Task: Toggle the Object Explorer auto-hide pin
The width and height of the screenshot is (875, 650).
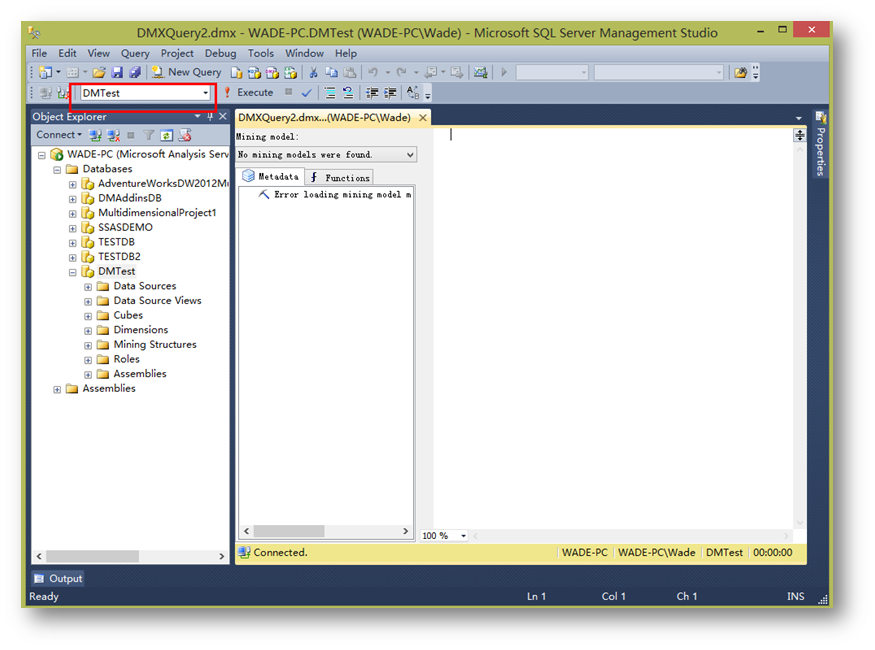Action: (x=210, y=117)
